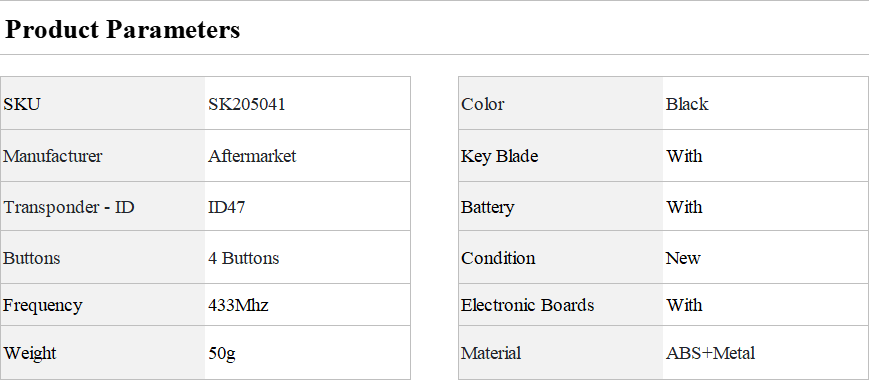The image size is (869, 380).
Task: Click the Transponder - ID label
Action: pyautogui.click(x=69, y=207)
